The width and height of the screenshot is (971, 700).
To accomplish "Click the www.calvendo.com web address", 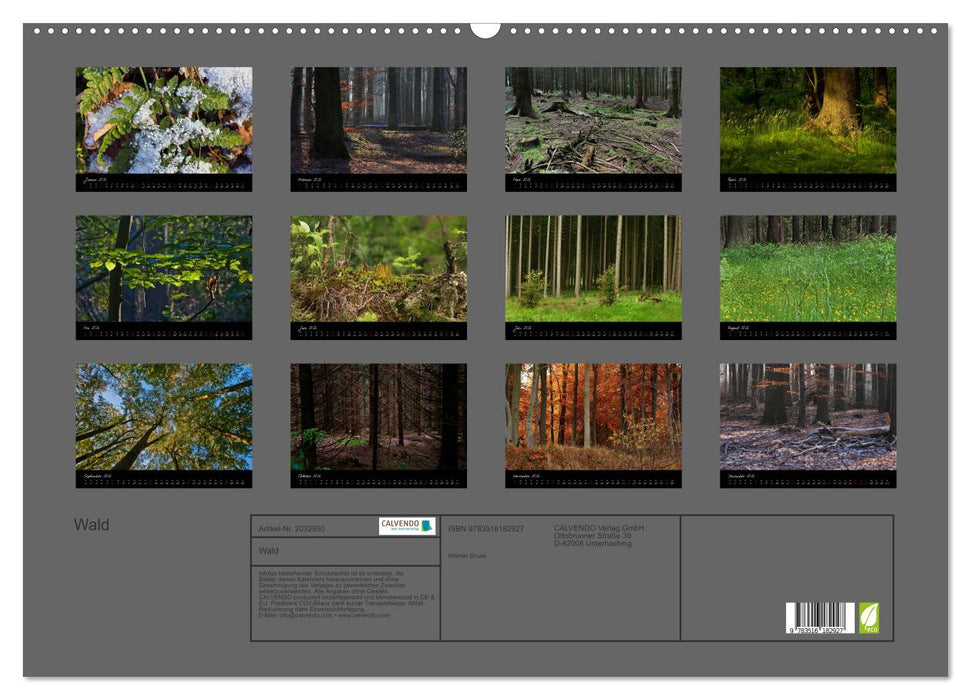I will tap(363, 617).
